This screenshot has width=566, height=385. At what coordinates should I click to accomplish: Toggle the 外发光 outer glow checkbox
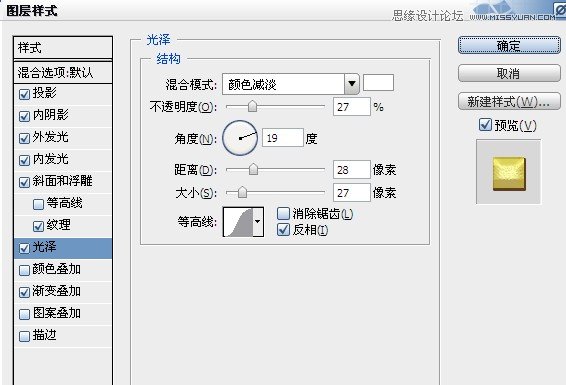pyautogui.click(x=24, y=139)
